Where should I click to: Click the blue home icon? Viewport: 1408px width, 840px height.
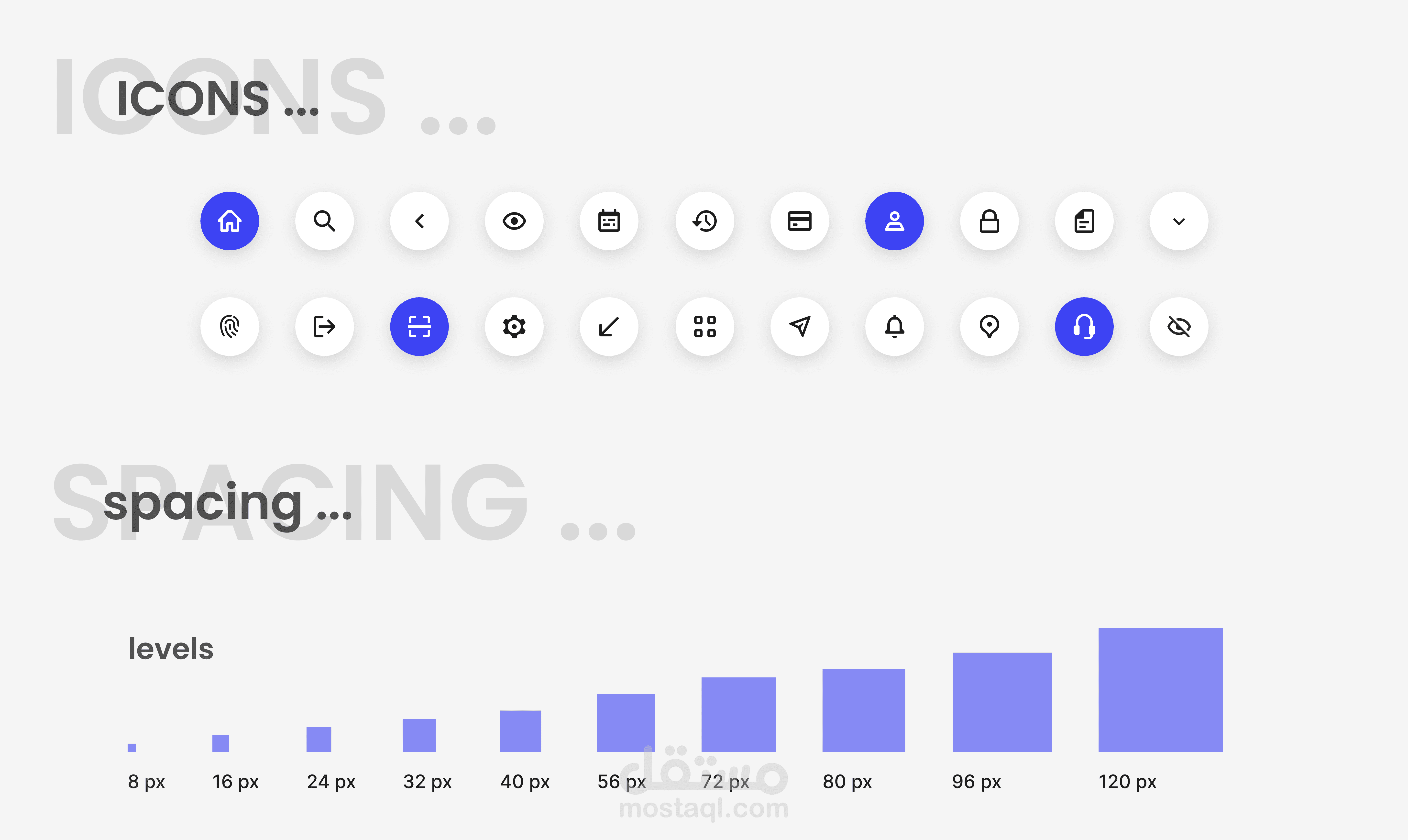click(x=230, y=221)
